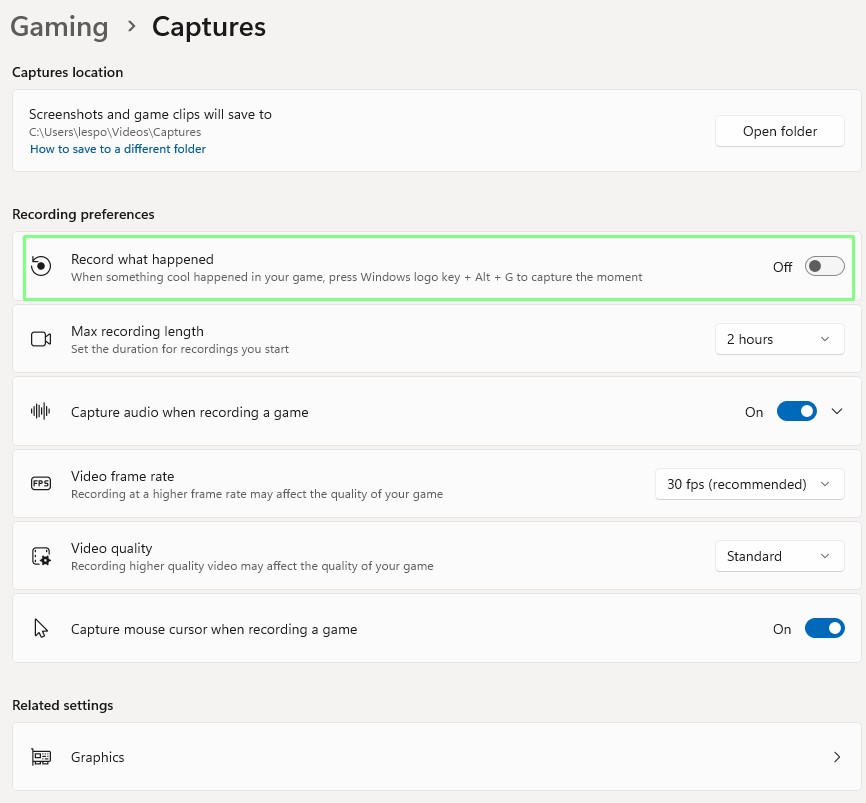Click the FPS icon next to Video frame rate
This screenshot has width=866, height=803.
[x=41, y=484]
